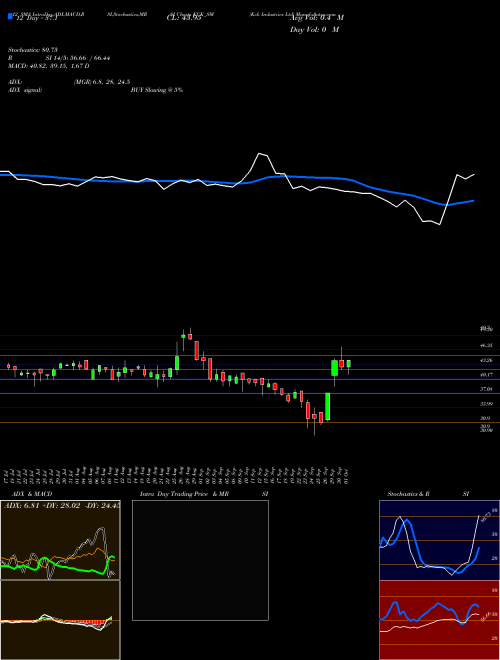
Task: Click the 'Avg Vol: 0.4 M' label
Action: point(316,17)
